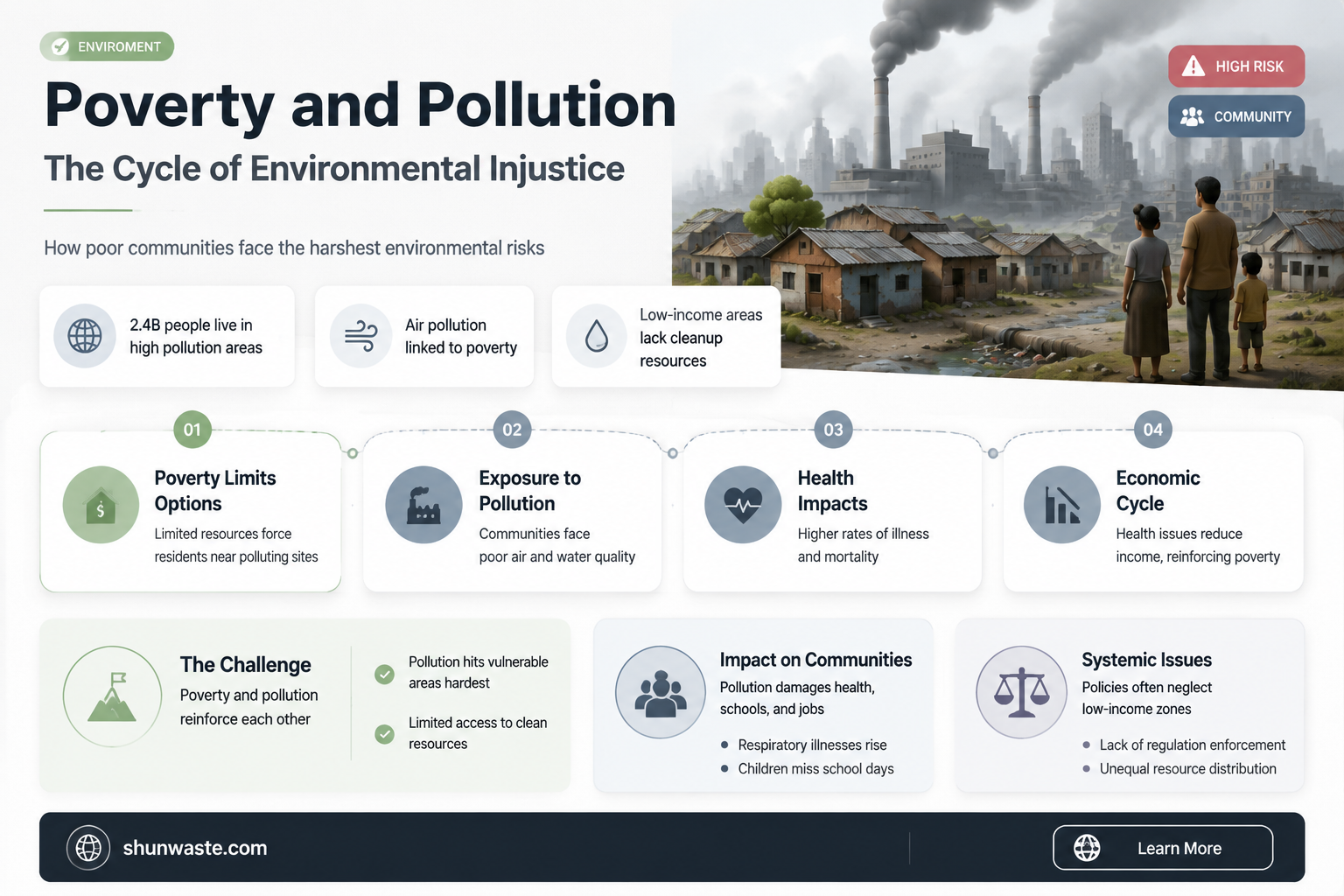Click the water droplet icon
This screenshot has height=896, width=1344.
[597, 336]
